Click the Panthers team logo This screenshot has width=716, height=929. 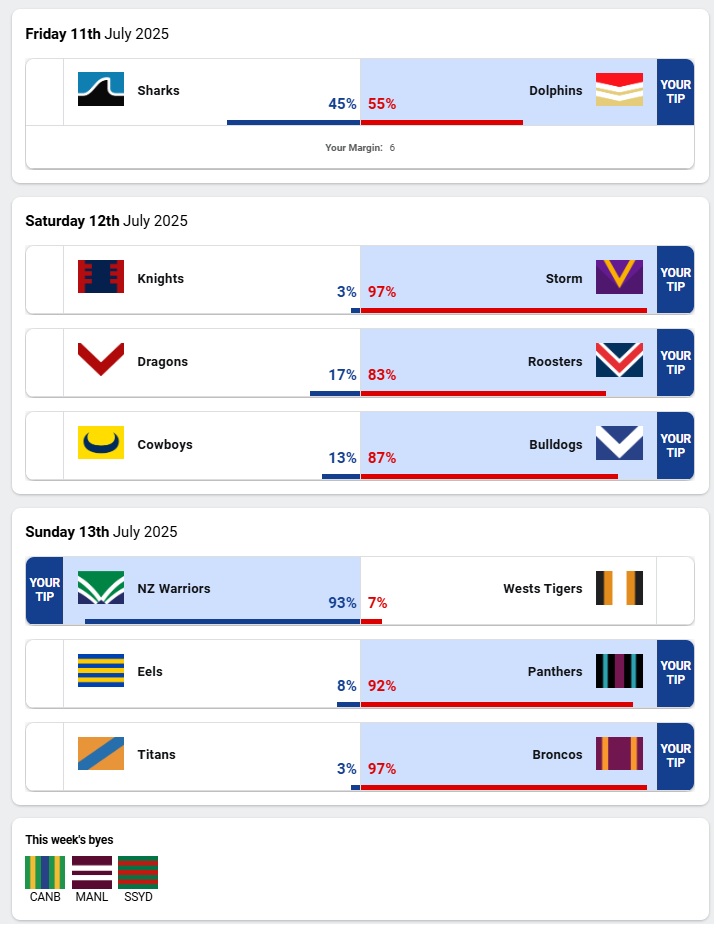(619, 671)
